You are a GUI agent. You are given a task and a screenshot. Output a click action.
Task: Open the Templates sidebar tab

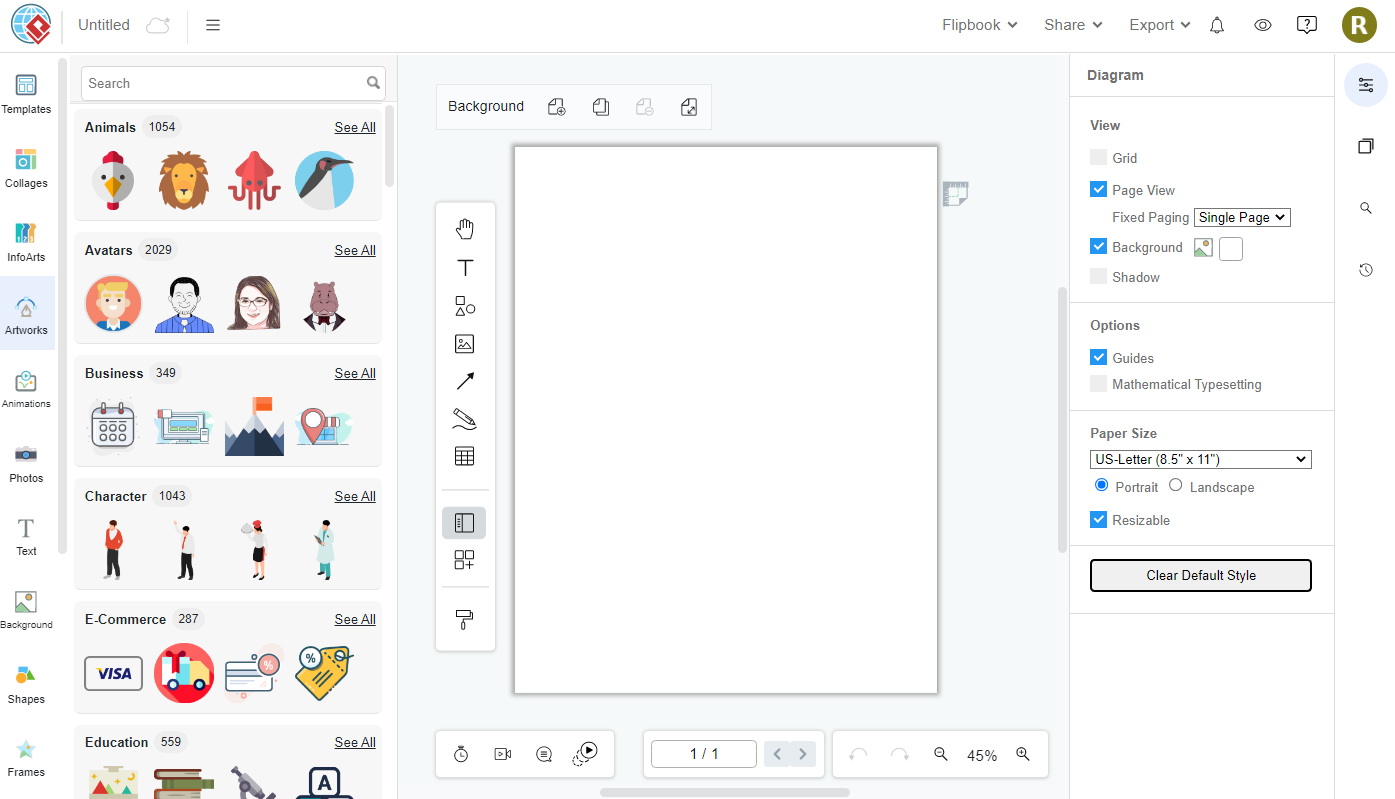[26, 94]
